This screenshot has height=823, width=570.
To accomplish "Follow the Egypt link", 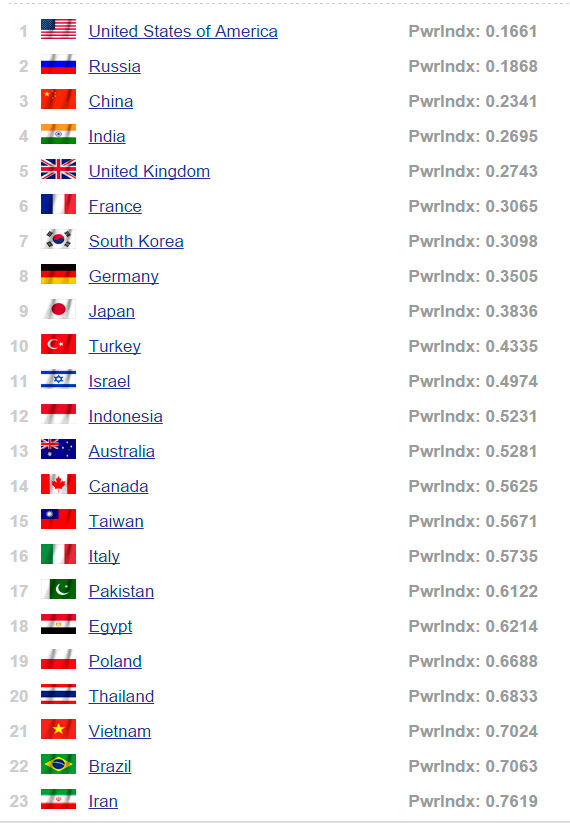I will point(110,627).
